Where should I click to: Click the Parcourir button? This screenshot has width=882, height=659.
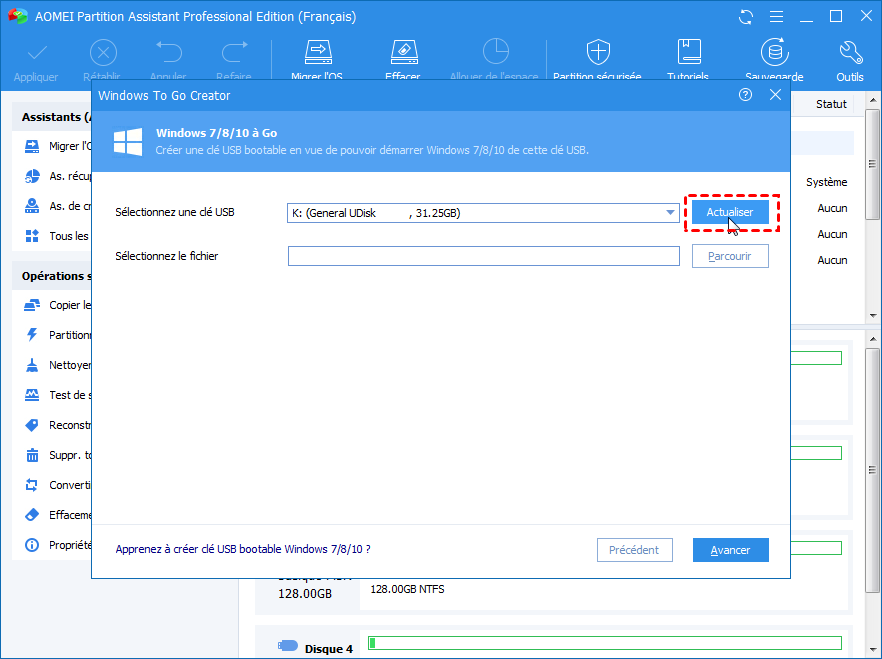click(x=730, y=256)
